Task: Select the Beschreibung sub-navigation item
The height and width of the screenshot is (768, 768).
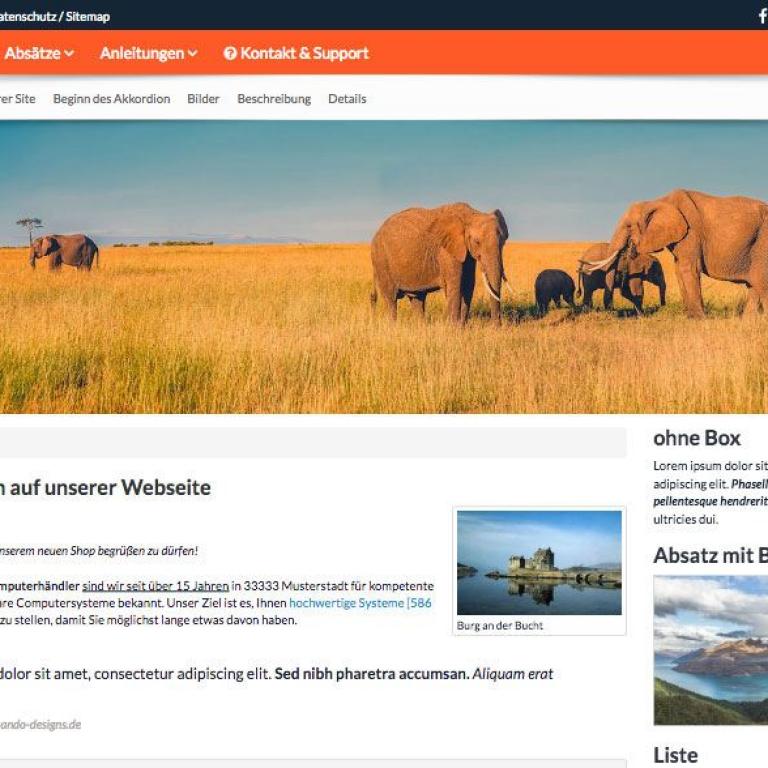Action: (x=274, y=99)
